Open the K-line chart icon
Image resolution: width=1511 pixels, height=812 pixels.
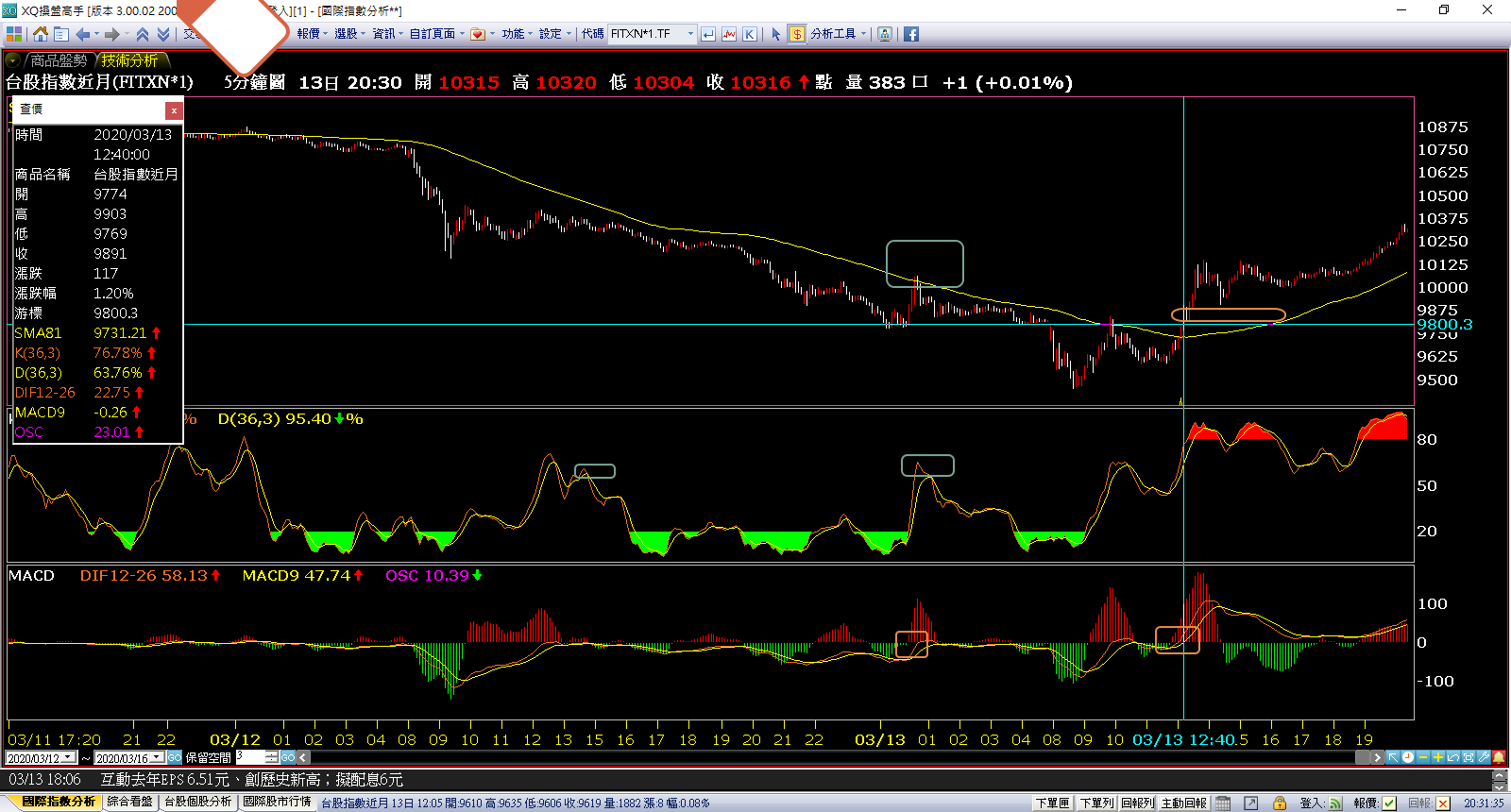pos(749,34)
